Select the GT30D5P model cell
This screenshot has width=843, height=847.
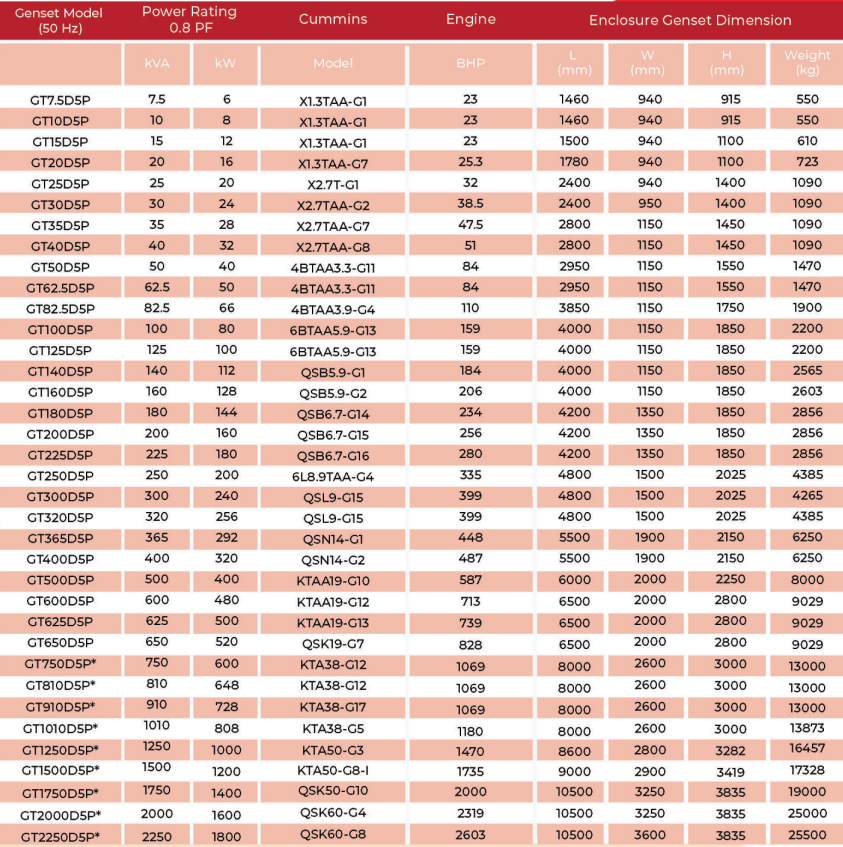(60, 205)
